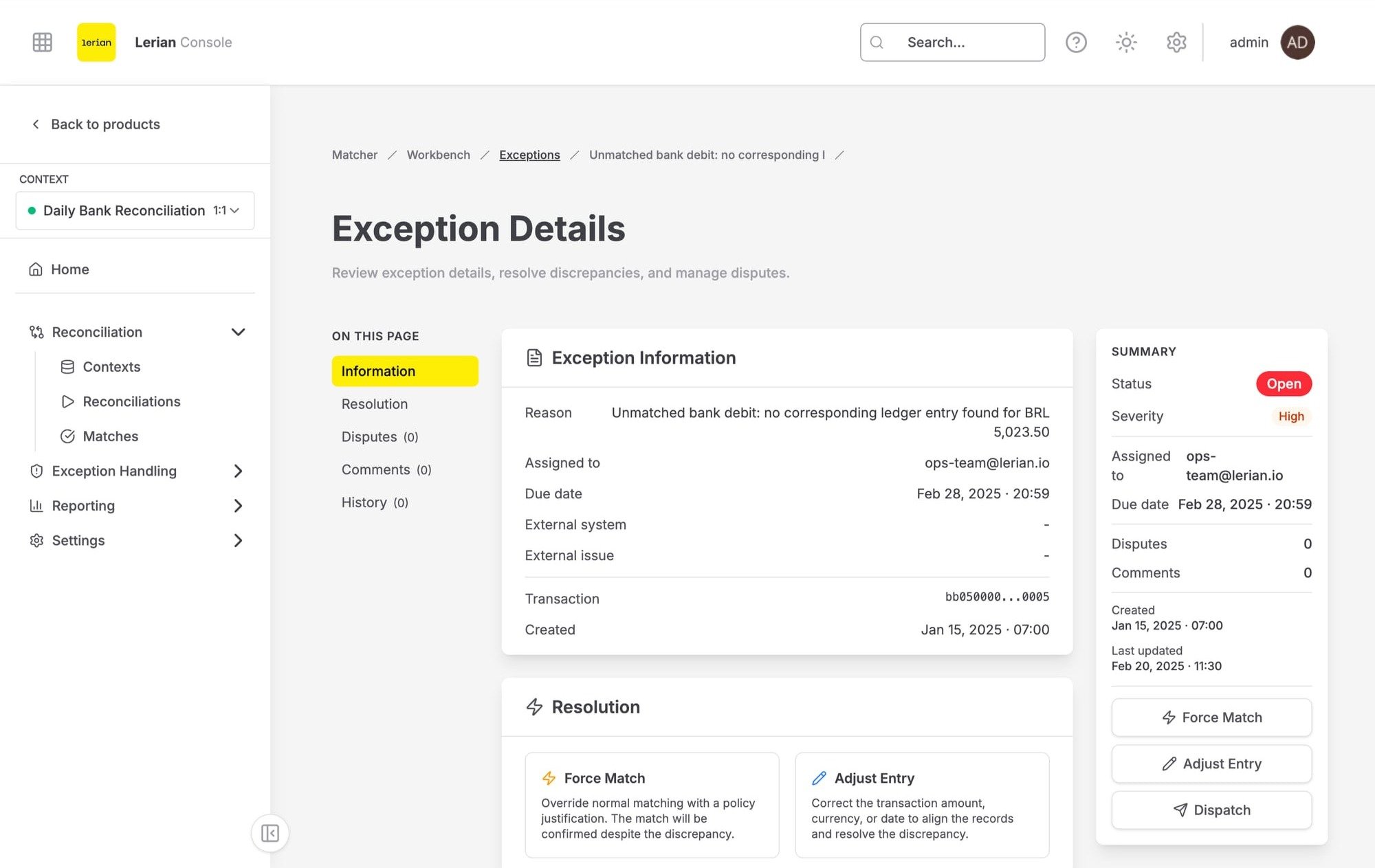Click the Adjust Entry button pencil icon
The image size is (1375, 868).
1169,764
